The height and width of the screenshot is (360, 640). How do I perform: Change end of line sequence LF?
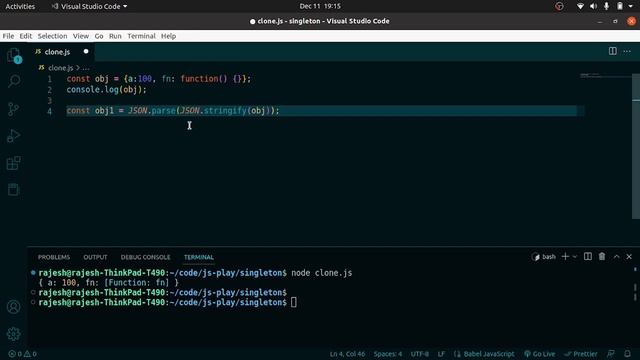(x=441, y=354)
